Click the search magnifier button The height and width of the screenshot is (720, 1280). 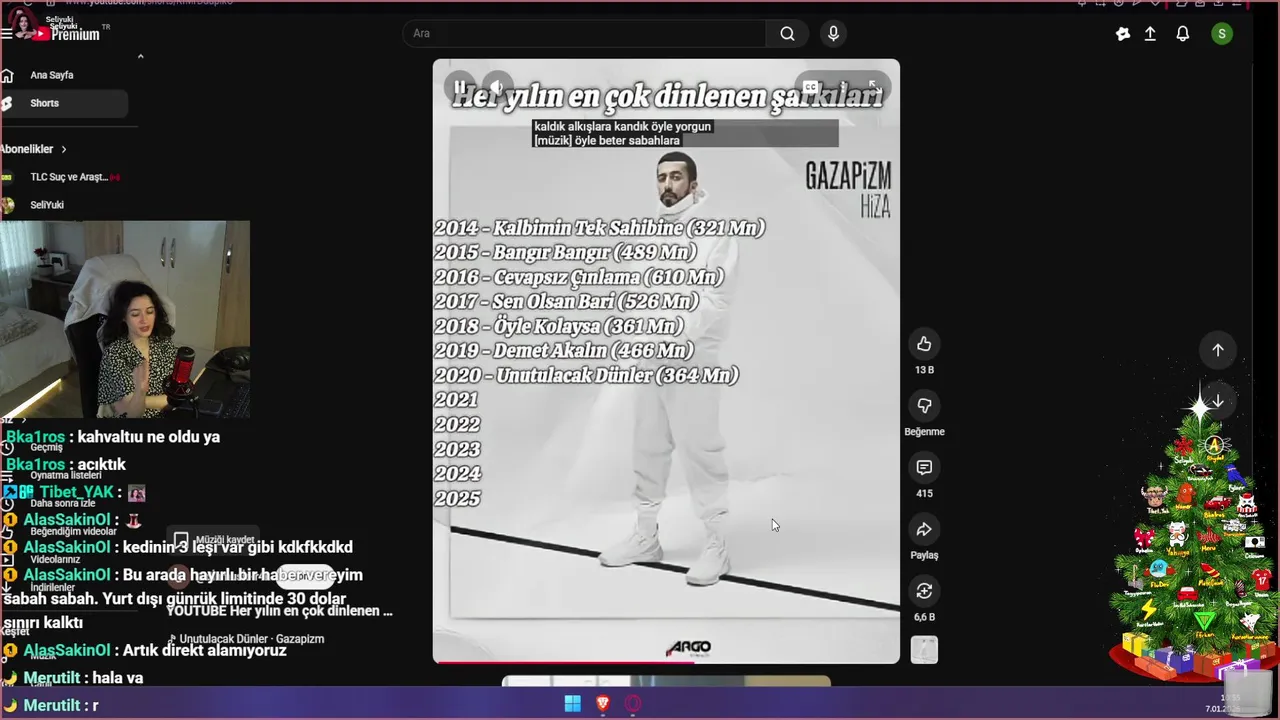coord(788,34)
